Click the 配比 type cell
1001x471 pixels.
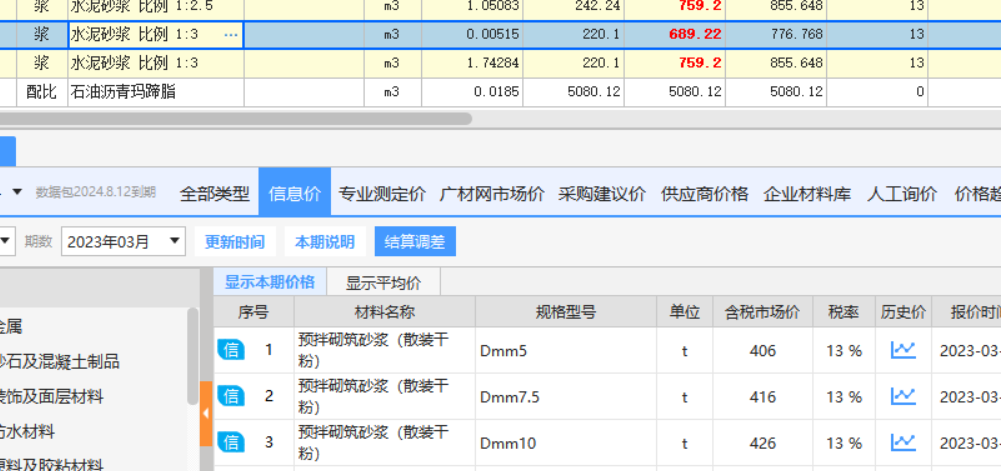point(41,92)
